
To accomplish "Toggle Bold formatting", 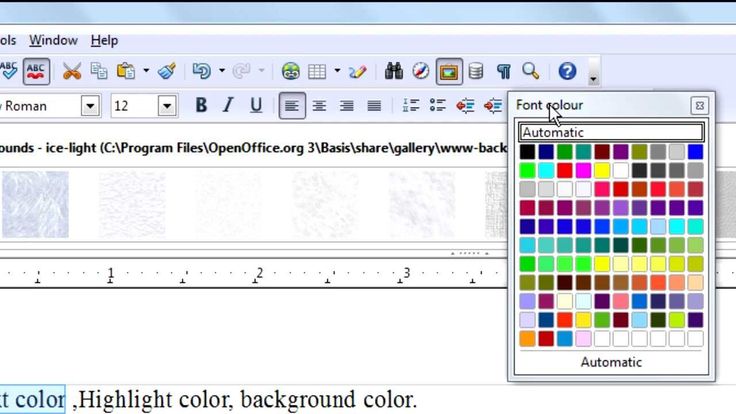I will (x=201, y=106).
